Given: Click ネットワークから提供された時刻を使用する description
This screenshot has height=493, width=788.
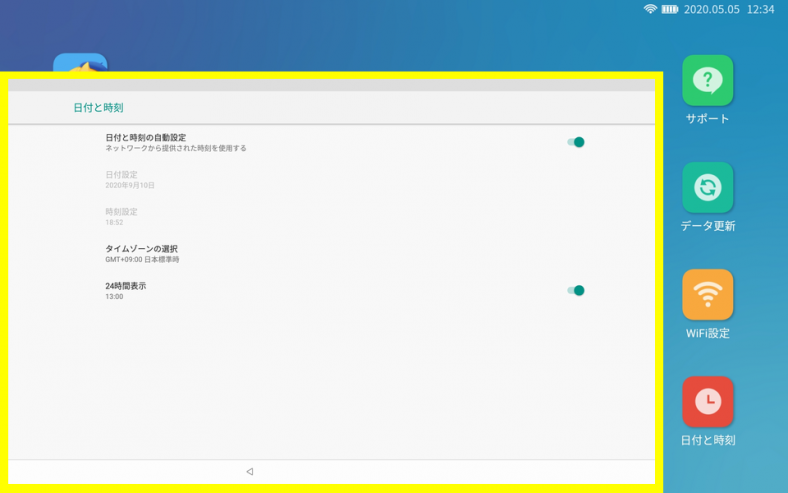Looking at the screenshot, I should coord(176,148).
